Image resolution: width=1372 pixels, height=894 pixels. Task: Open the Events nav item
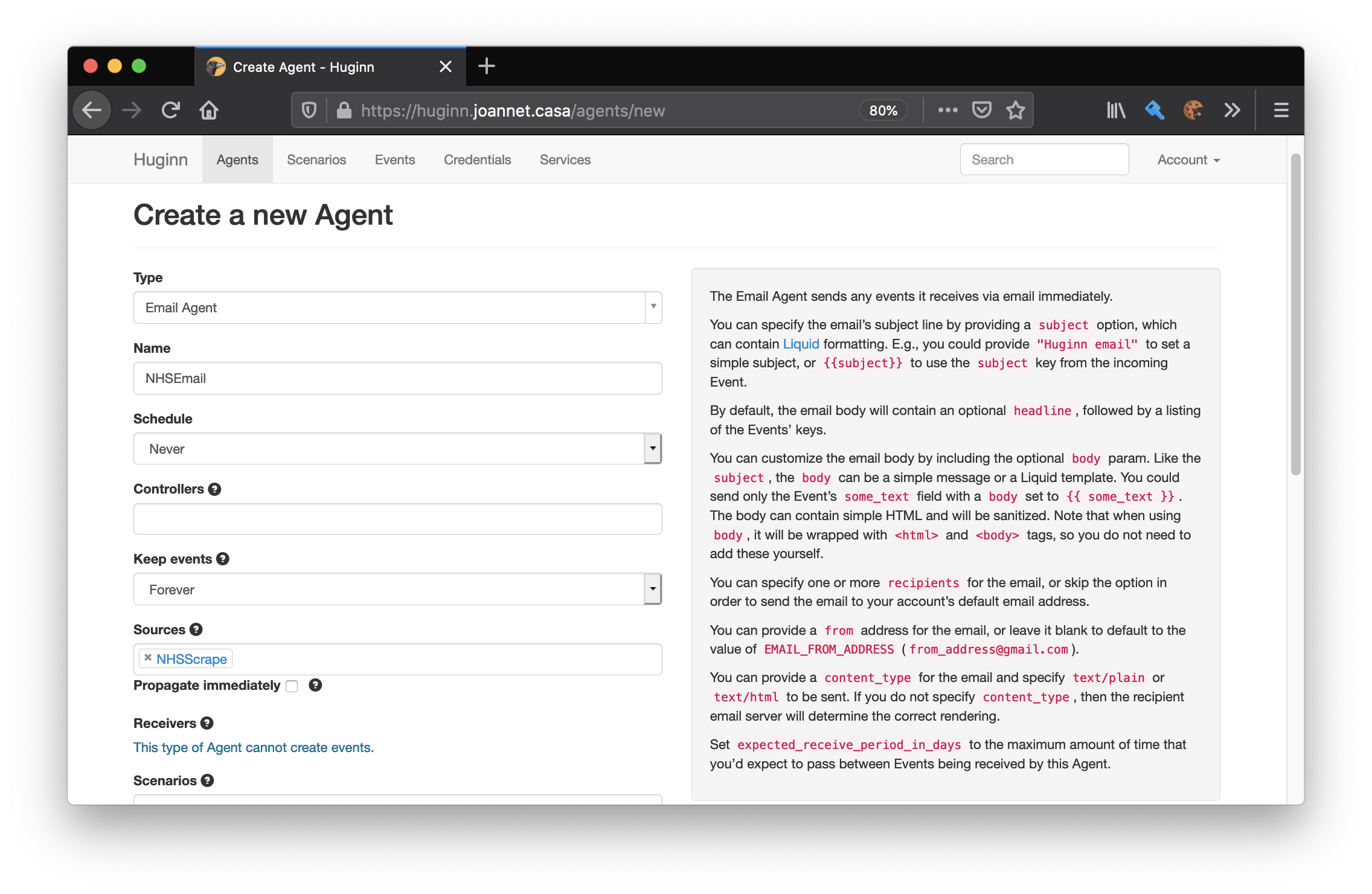395,159
